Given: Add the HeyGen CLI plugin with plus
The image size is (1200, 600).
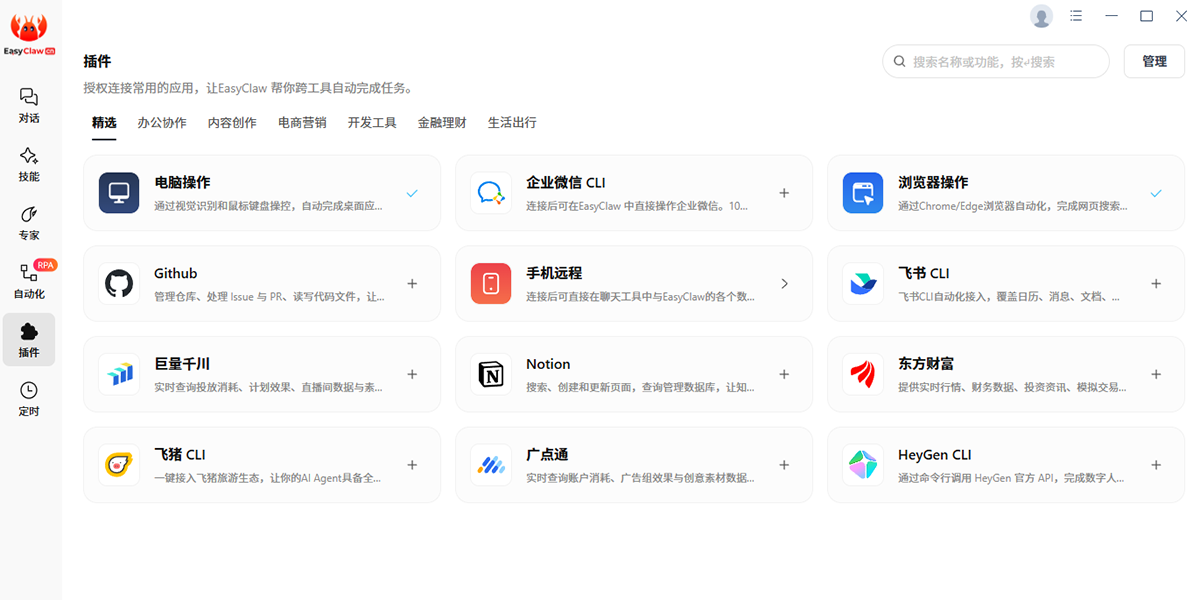Looking at the screenshot, I should pyautogui.click(x=1156, y=465).
